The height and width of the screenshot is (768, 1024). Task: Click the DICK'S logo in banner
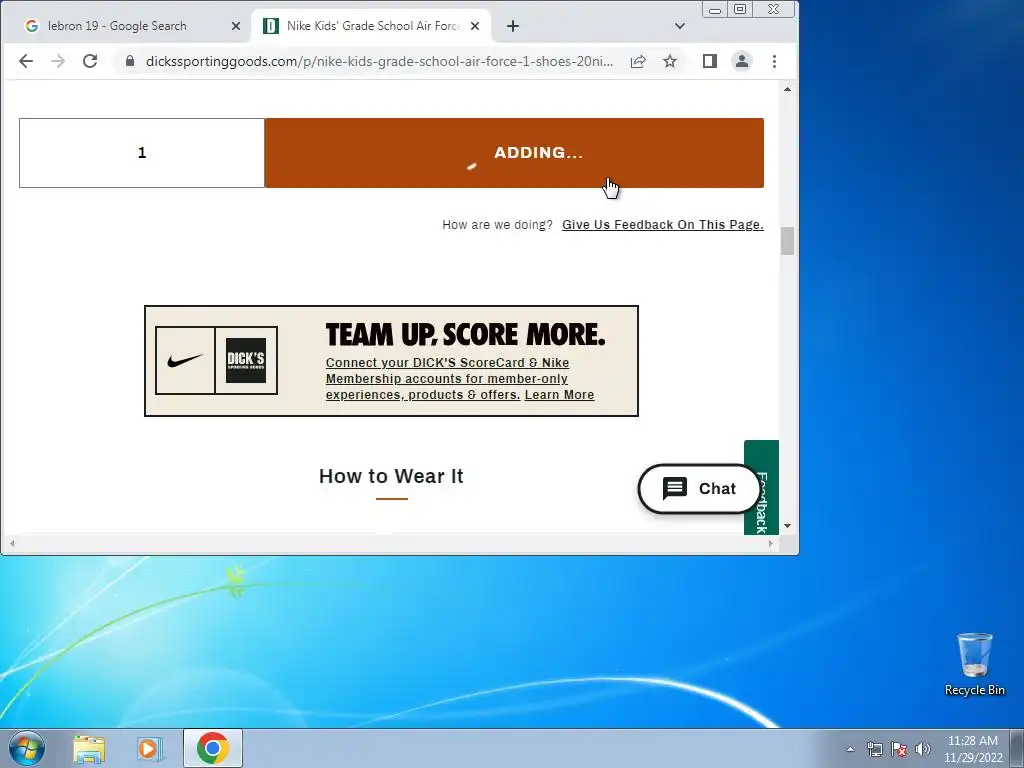pyautogui.click(x=246, y=360)
